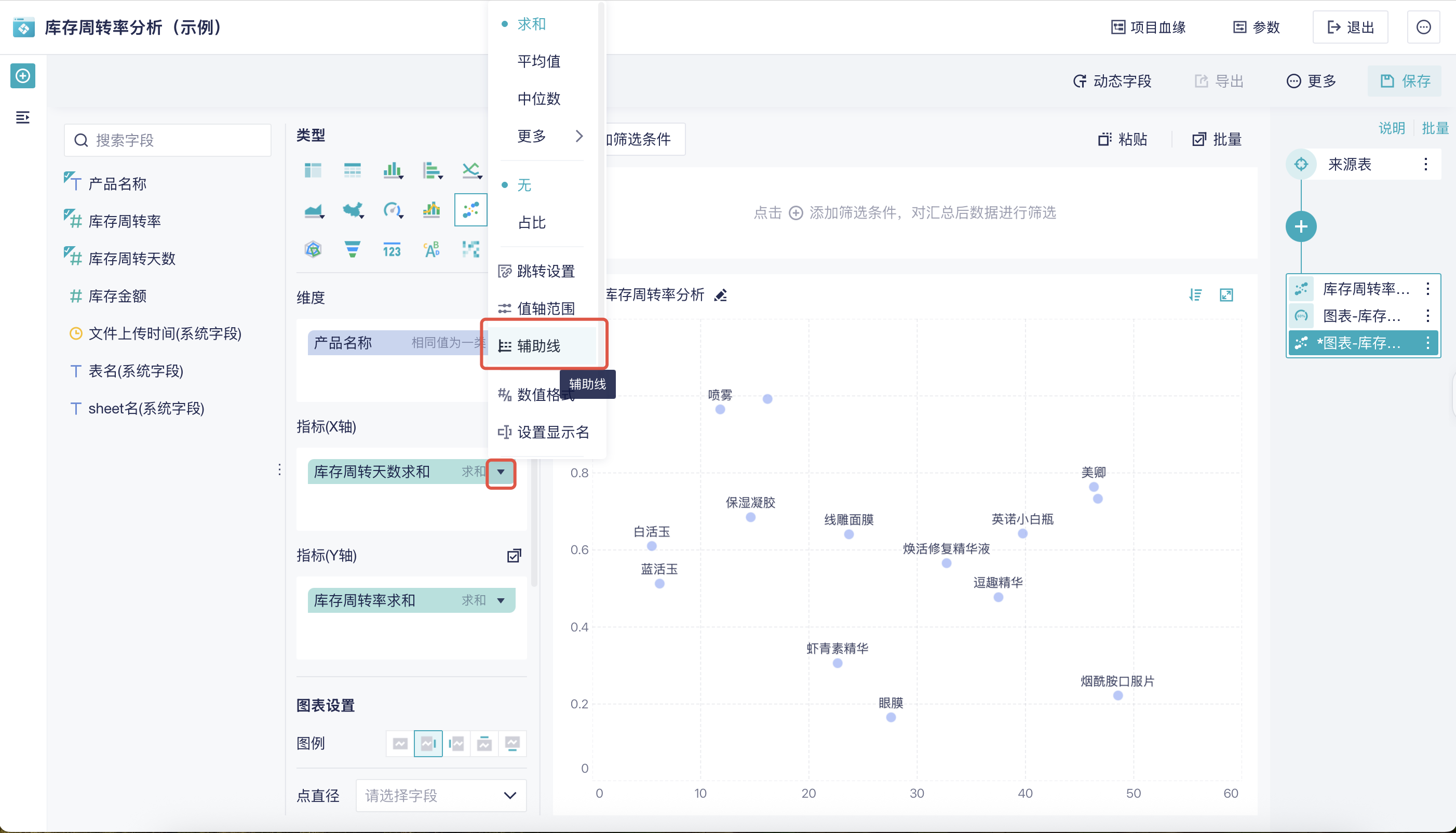The image size is (1456, 833).
Task: Choose the word cloud CAB chart type
Action: [x=432, y=249]
